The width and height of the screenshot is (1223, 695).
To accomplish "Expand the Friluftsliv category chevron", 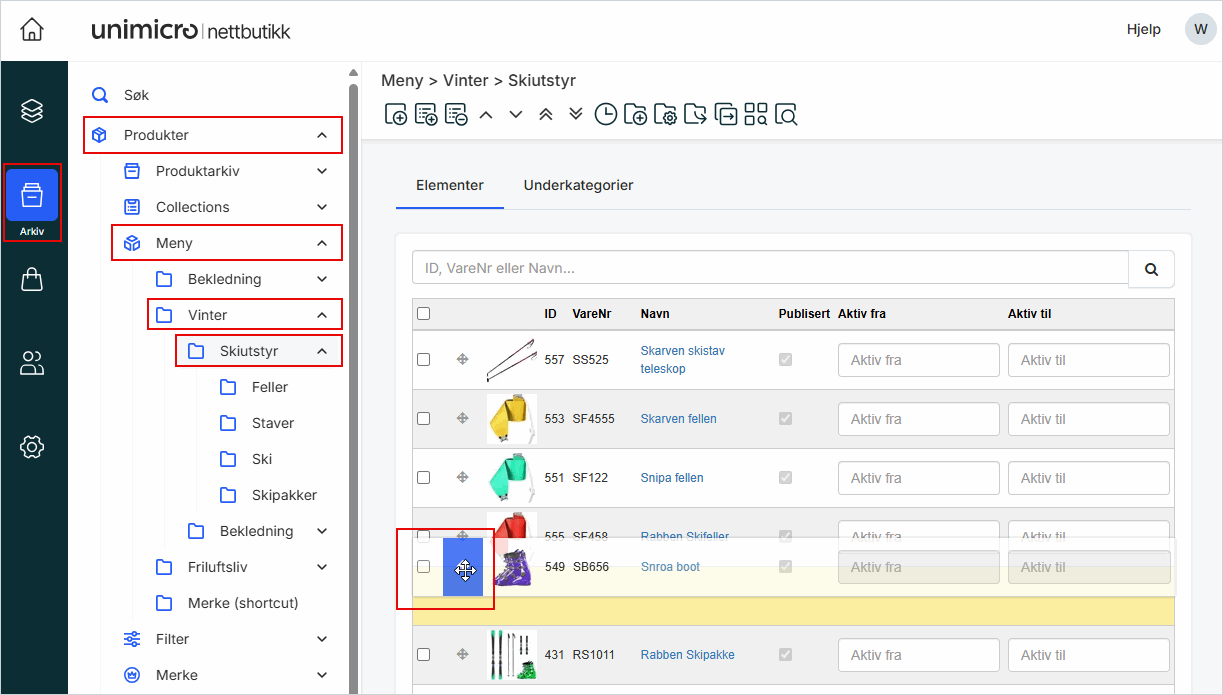I will (x=322, y=567).
